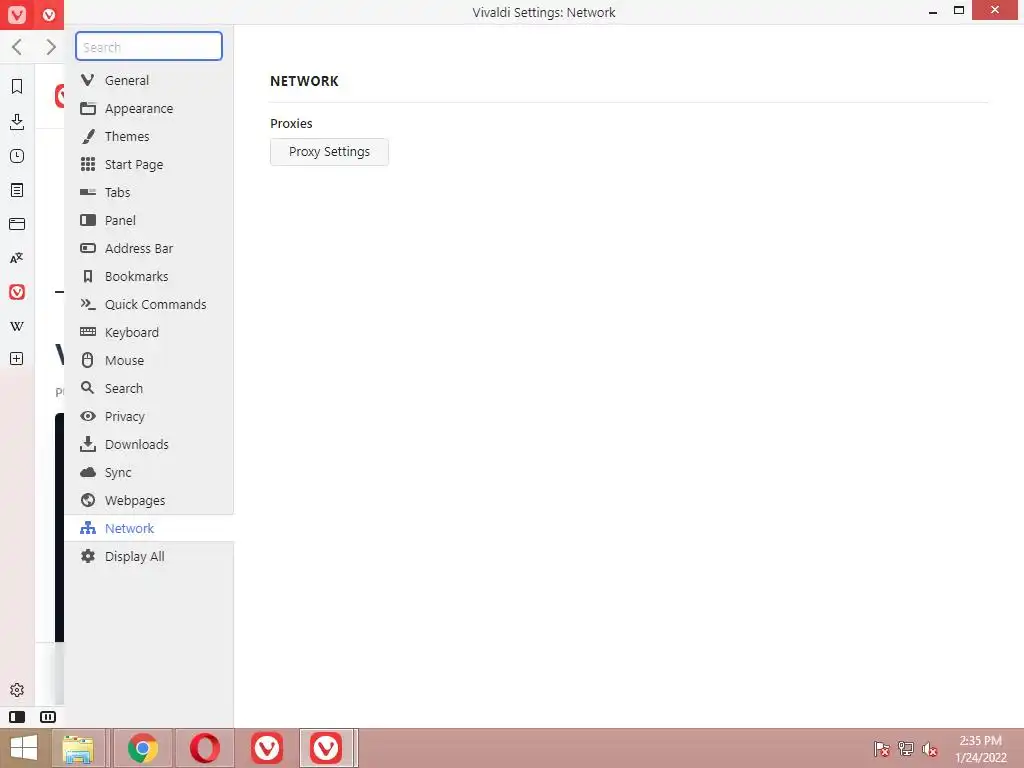
Task: Open the Notes panel icon
Action: click(x=17, y=190)
